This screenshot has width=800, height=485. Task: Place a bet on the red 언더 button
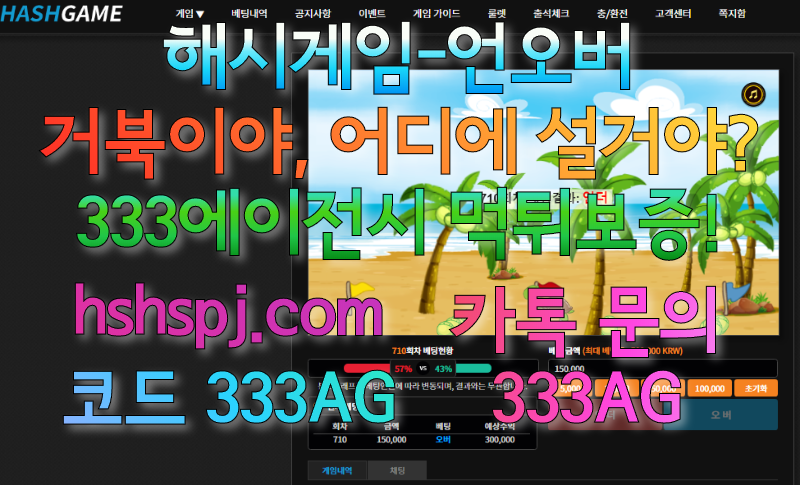(605, 415)
